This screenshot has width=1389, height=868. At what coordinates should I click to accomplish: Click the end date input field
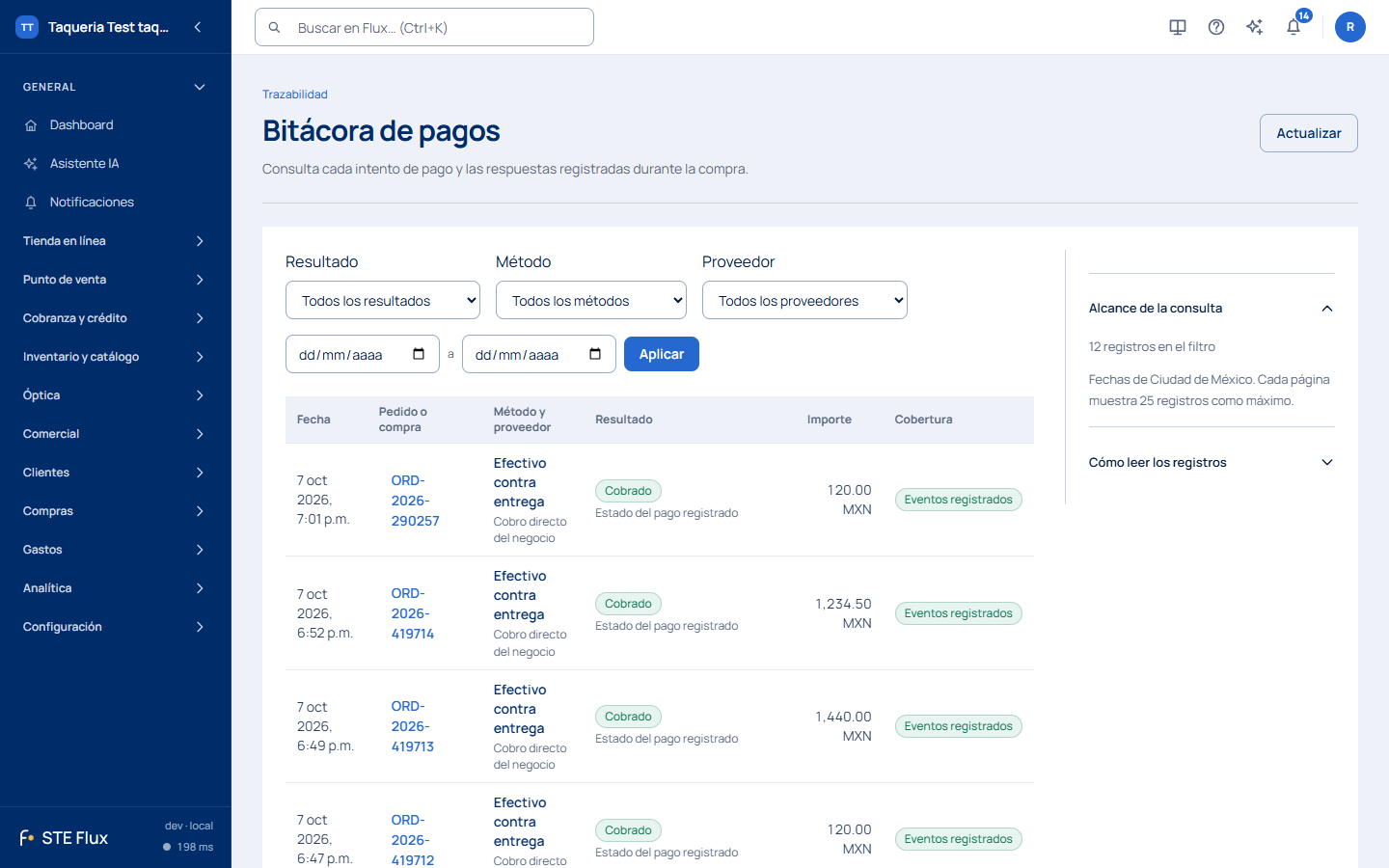coord(539,354)
